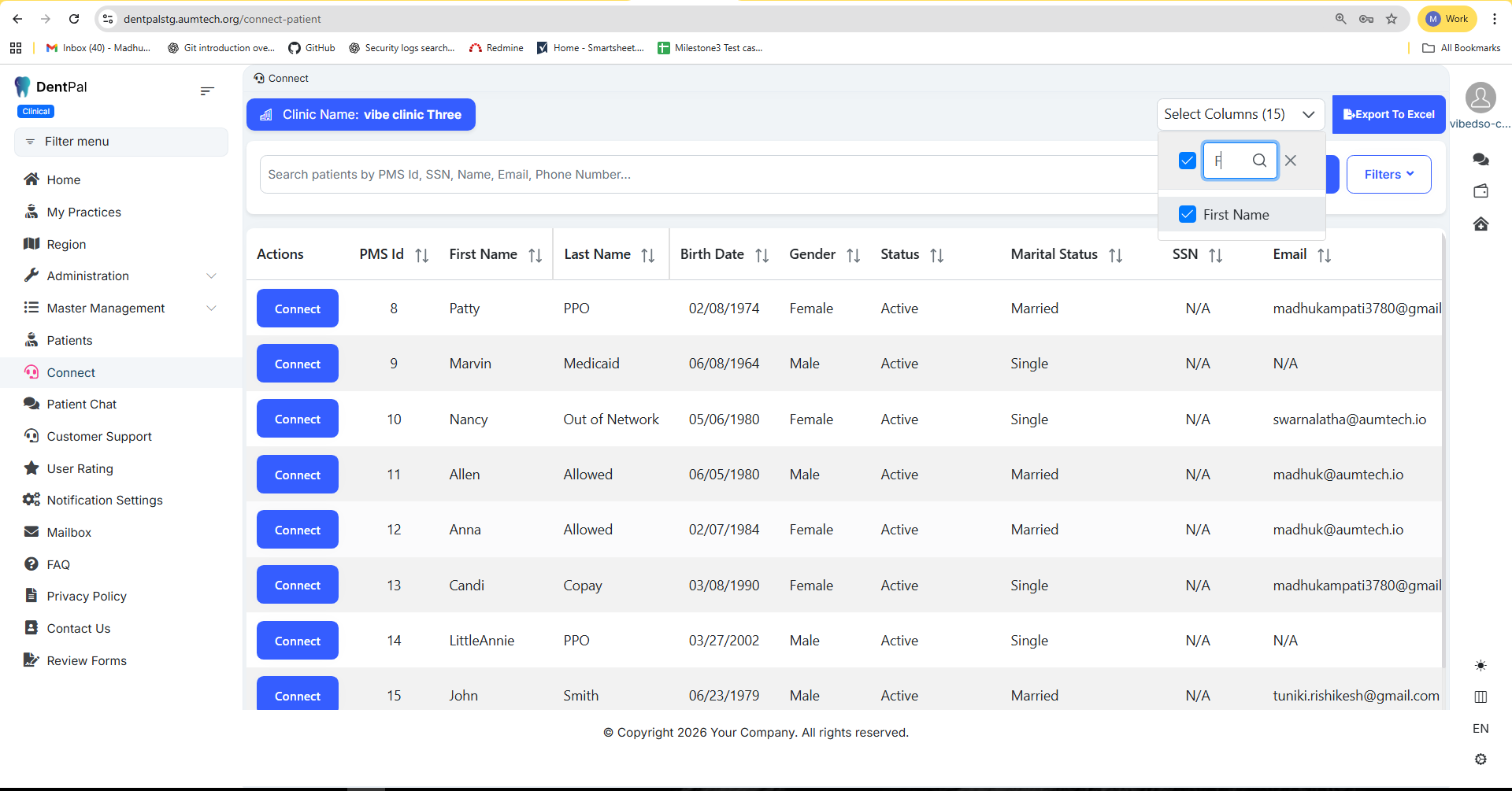Open settings gear icon at bottom right
This screenshot has width=1512, height=791.
pyautogui.click(x=1480, y=760)
